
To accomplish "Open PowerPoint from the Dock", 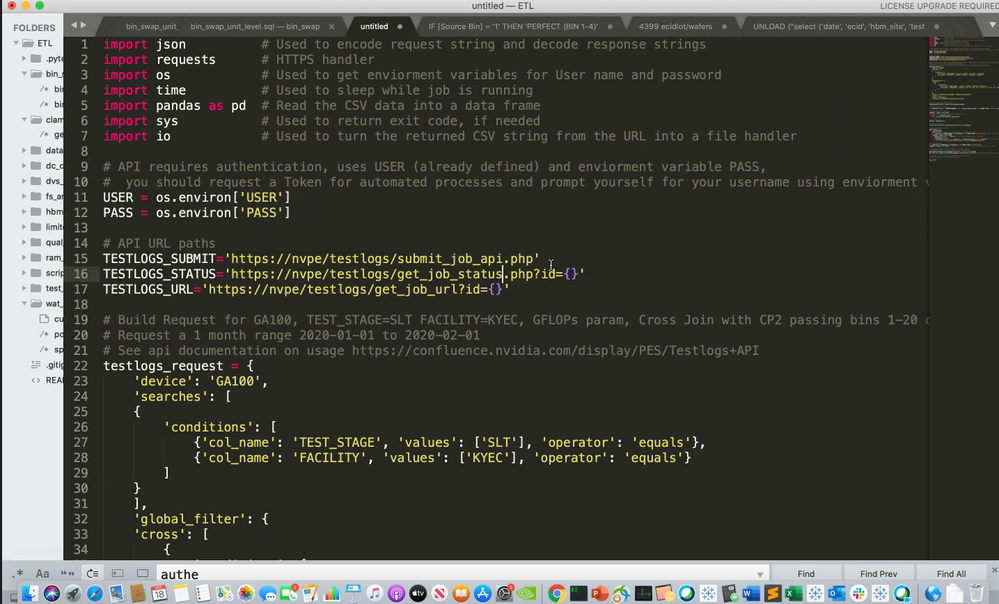I will [600, 593].
